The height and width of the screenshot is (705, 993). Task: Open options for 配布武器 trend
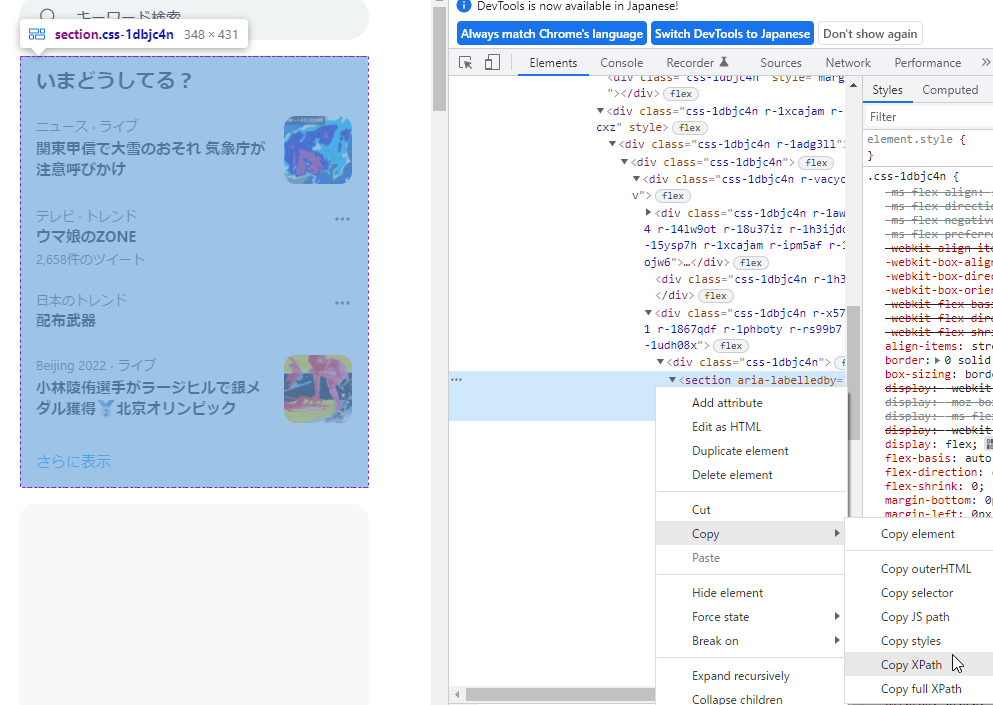click(343, 303)
